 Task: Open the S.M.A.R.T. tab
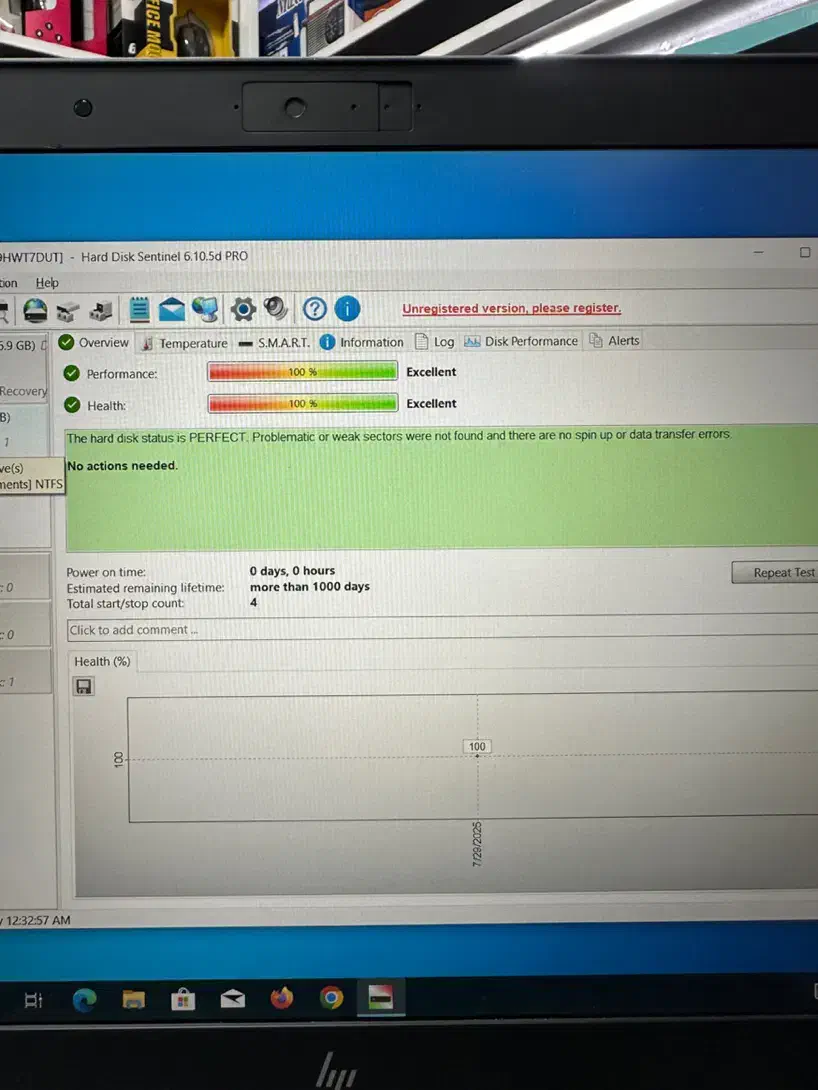274,342
